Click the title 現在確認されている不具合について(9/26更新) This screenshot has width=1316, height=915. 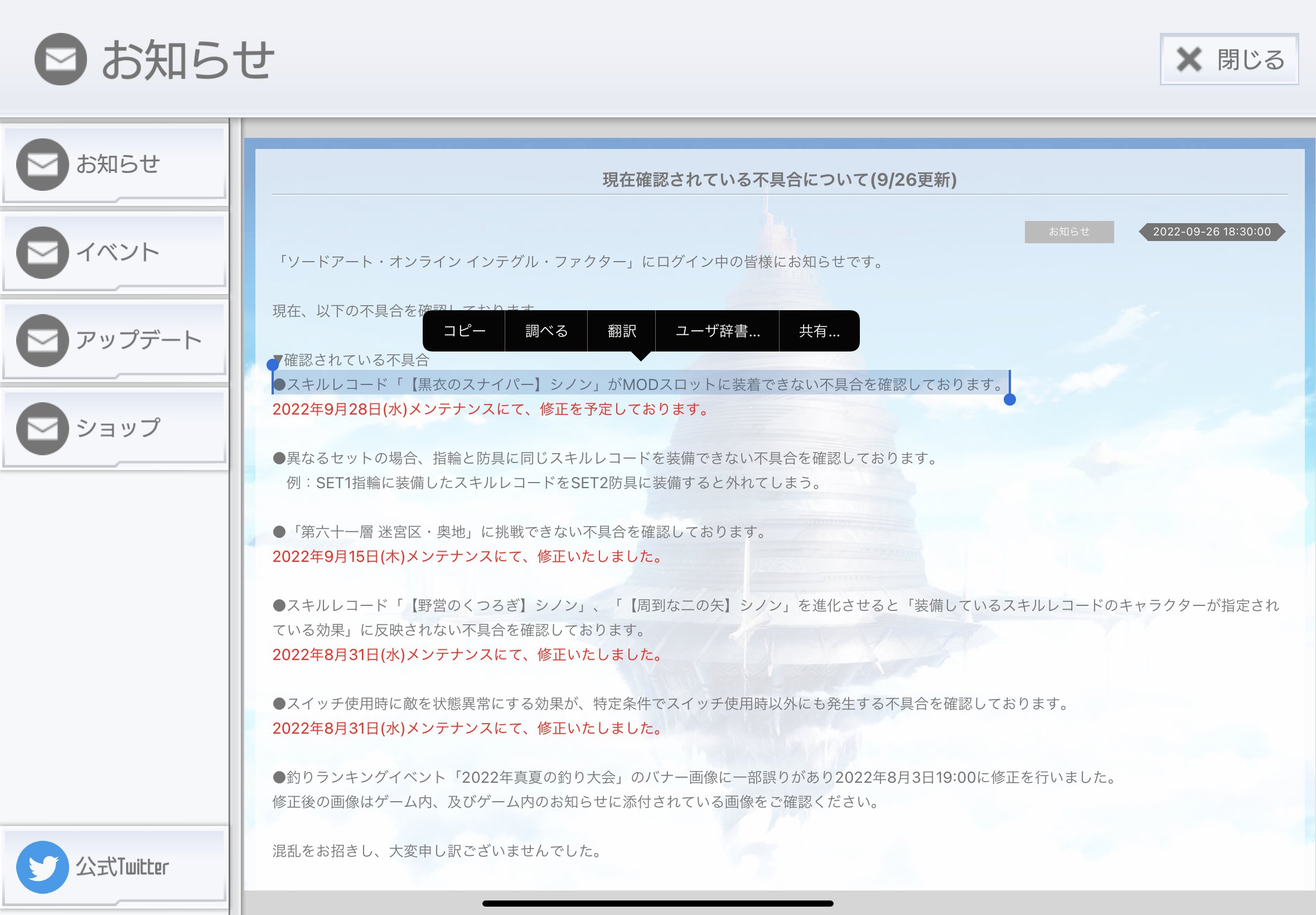pos(779,180)
